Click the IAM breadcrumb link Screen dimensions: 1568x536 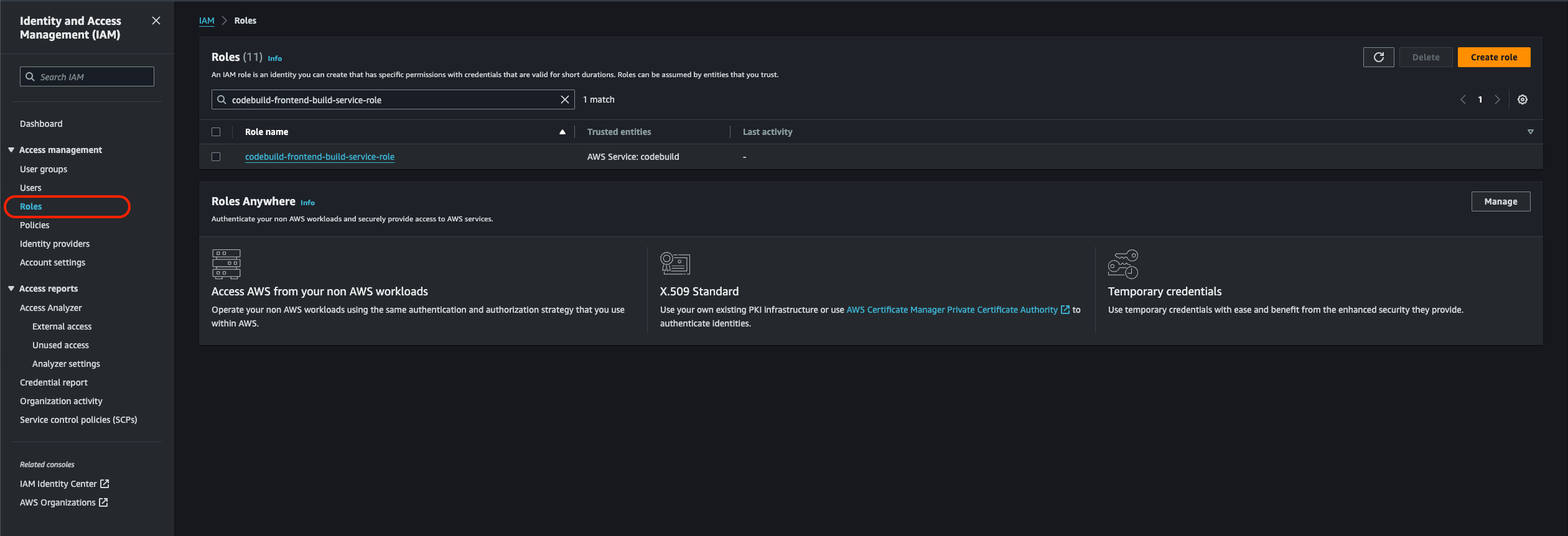pyautogui.click(x=207, y=21)
